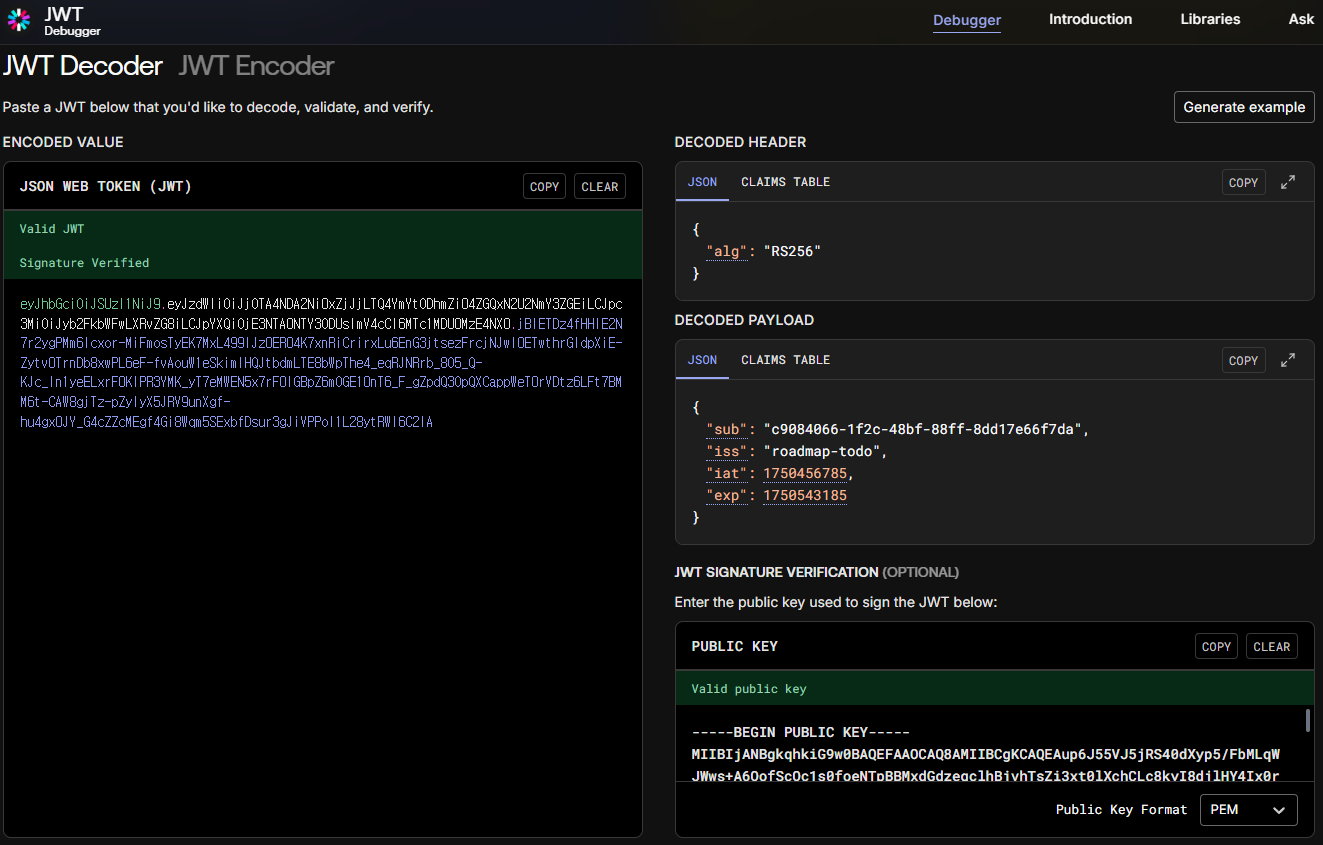Select JSON tab in Decoded Payload
This screenshot has width=1323, height=845.
pyautogui.click(x=702, y=360)
